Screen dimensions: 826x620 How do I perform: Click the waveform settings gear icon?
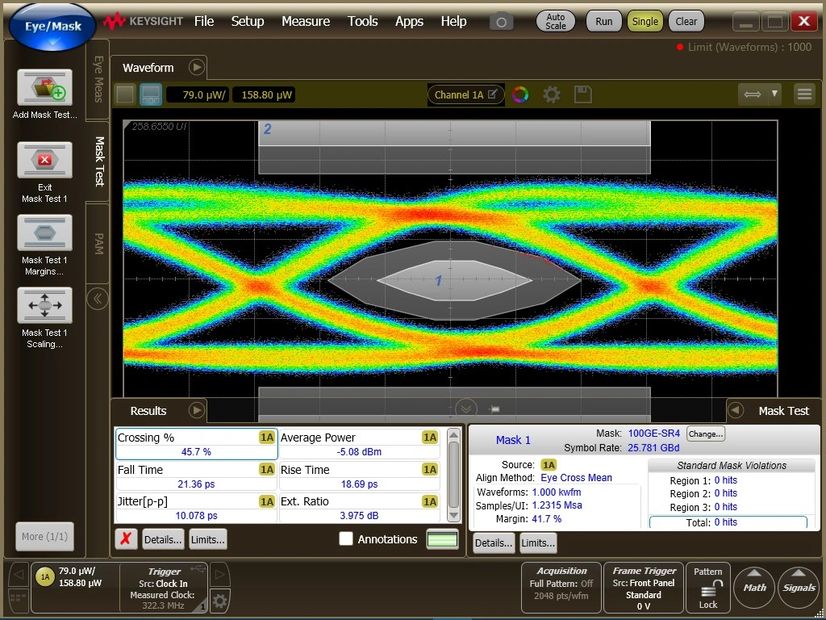pyautogui.click(x=551, y=95)
